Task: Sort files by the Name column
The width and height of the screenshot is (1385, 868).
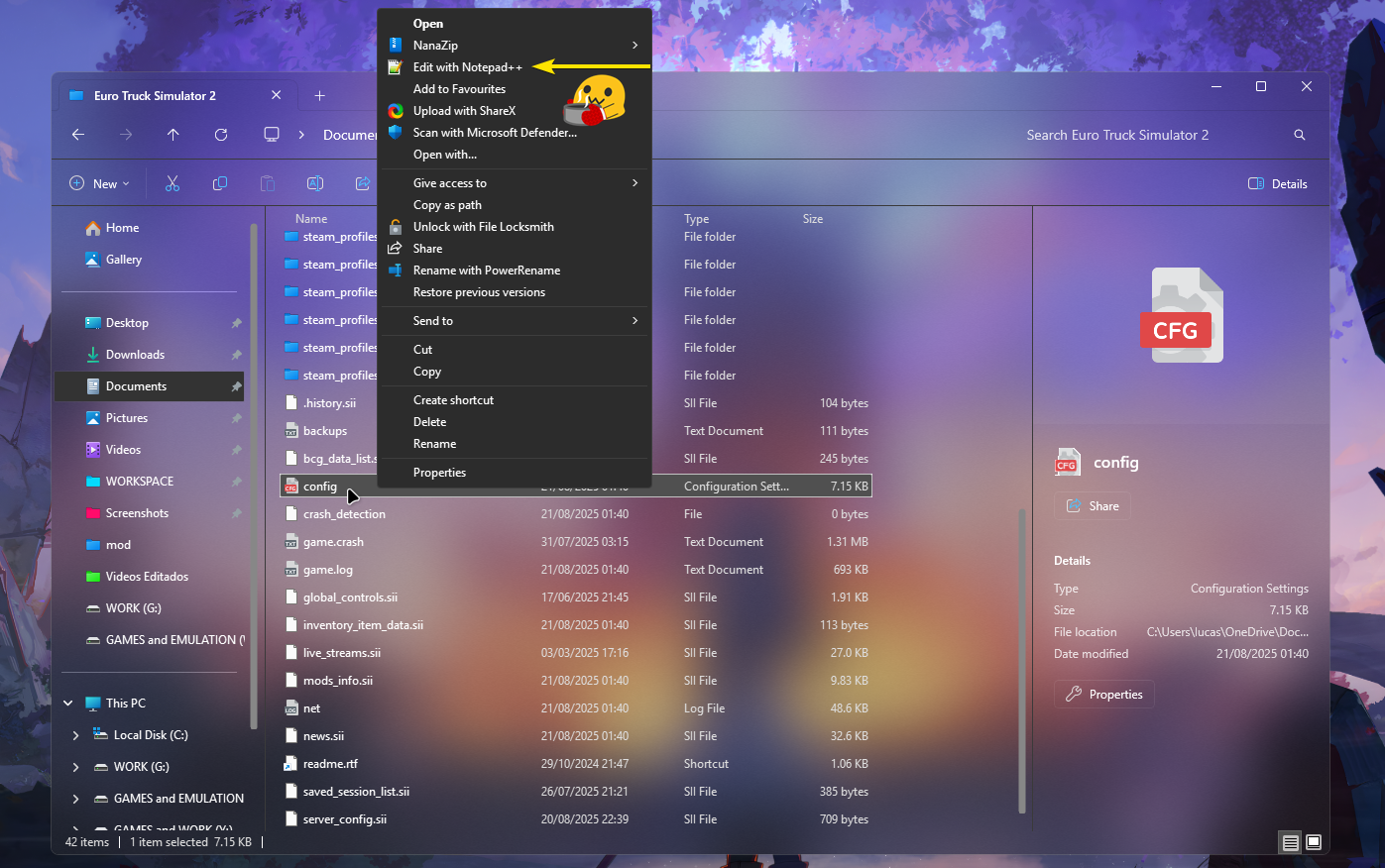Action: click(311, 219)
